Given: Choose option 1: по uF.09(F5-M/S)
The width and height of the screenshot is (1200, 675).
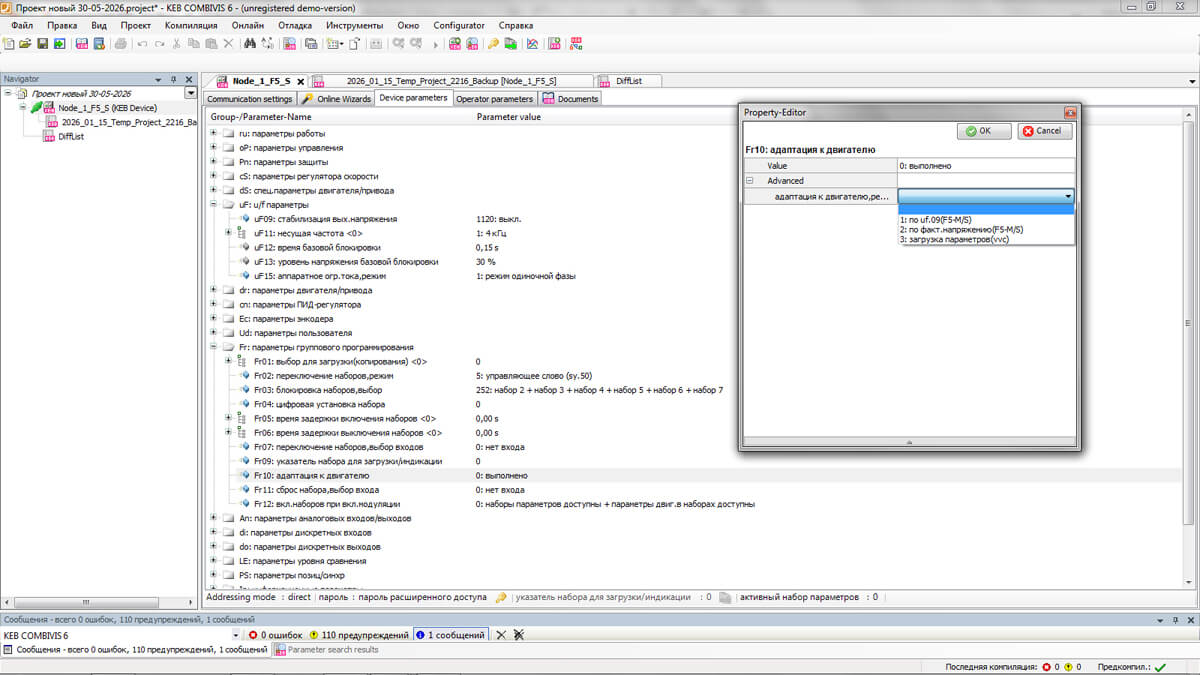Looking at the screenshot, I should coord(986,219).
